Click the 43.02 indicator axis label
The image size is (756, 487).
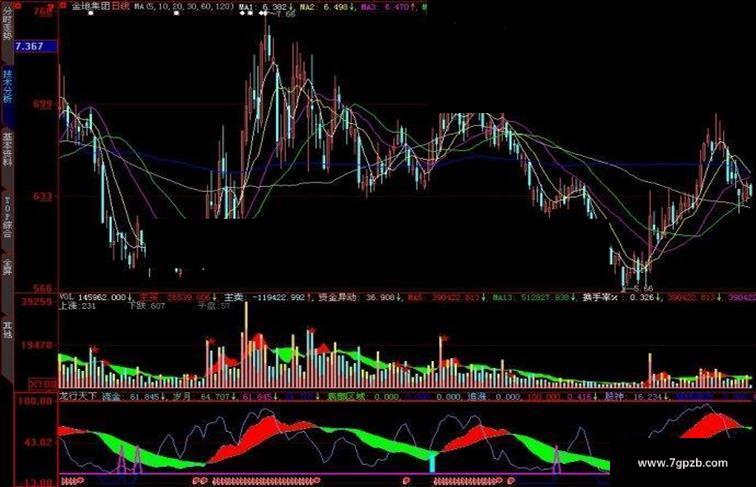37,442
